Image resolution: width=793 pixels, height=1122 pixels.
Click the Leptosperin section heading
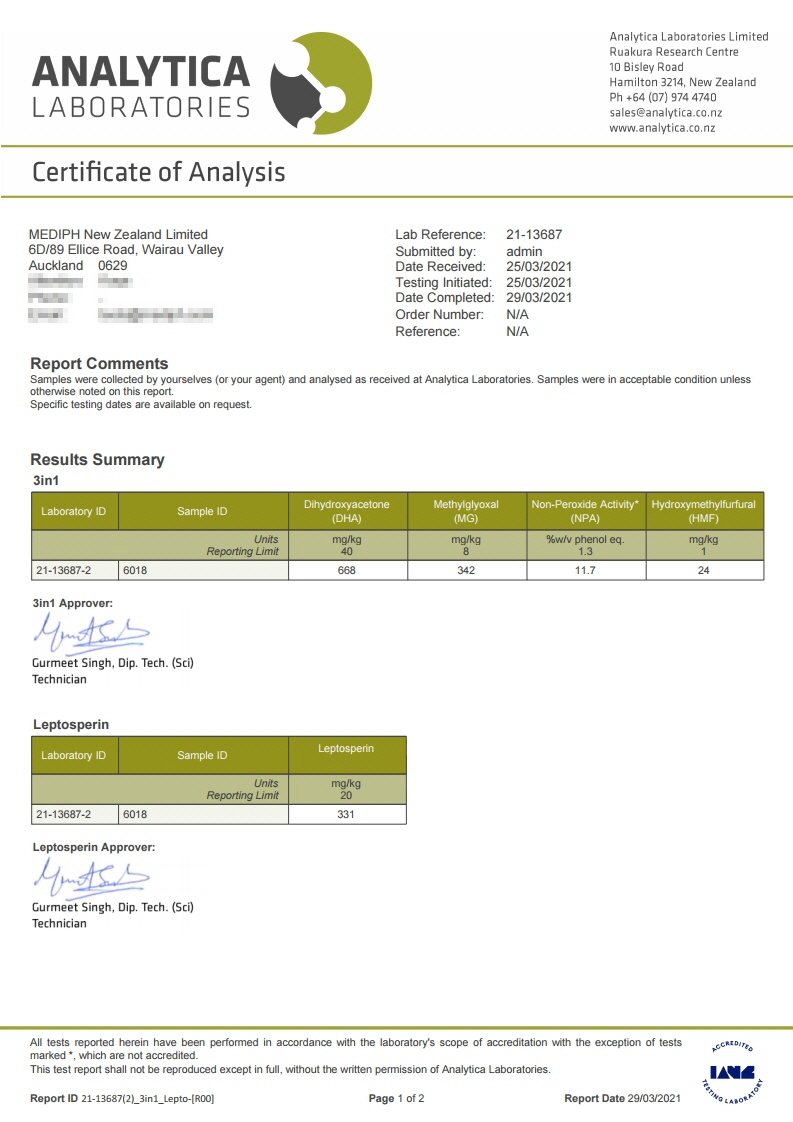coord(71,724)
